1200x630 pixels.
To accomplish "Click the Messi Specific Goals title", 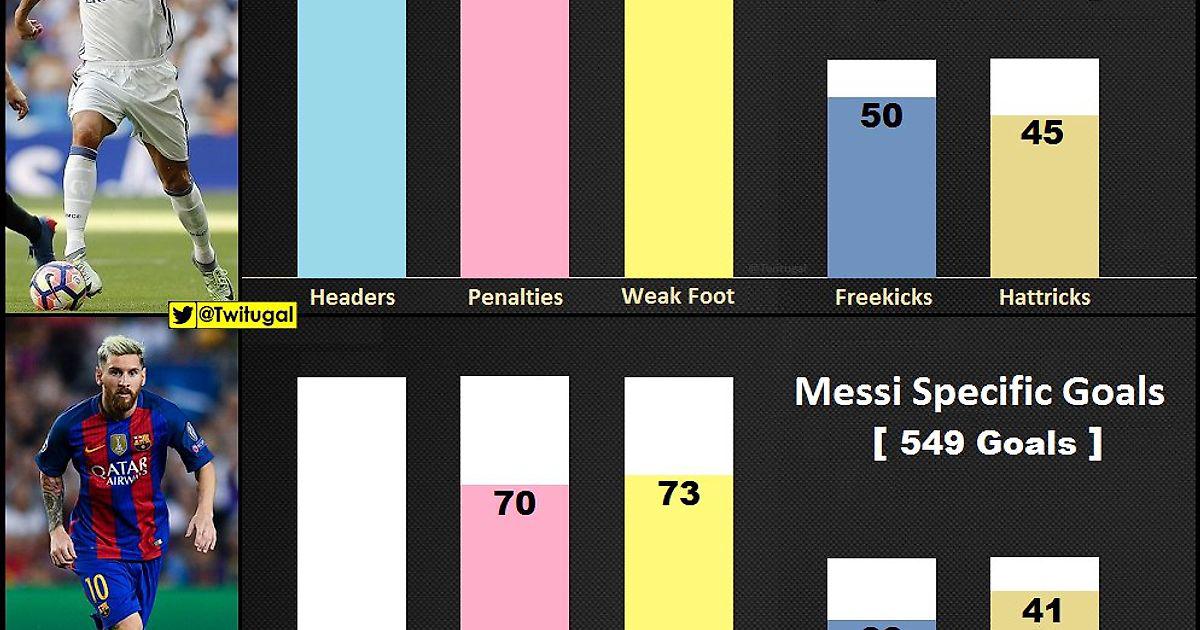I will (979, 391).
